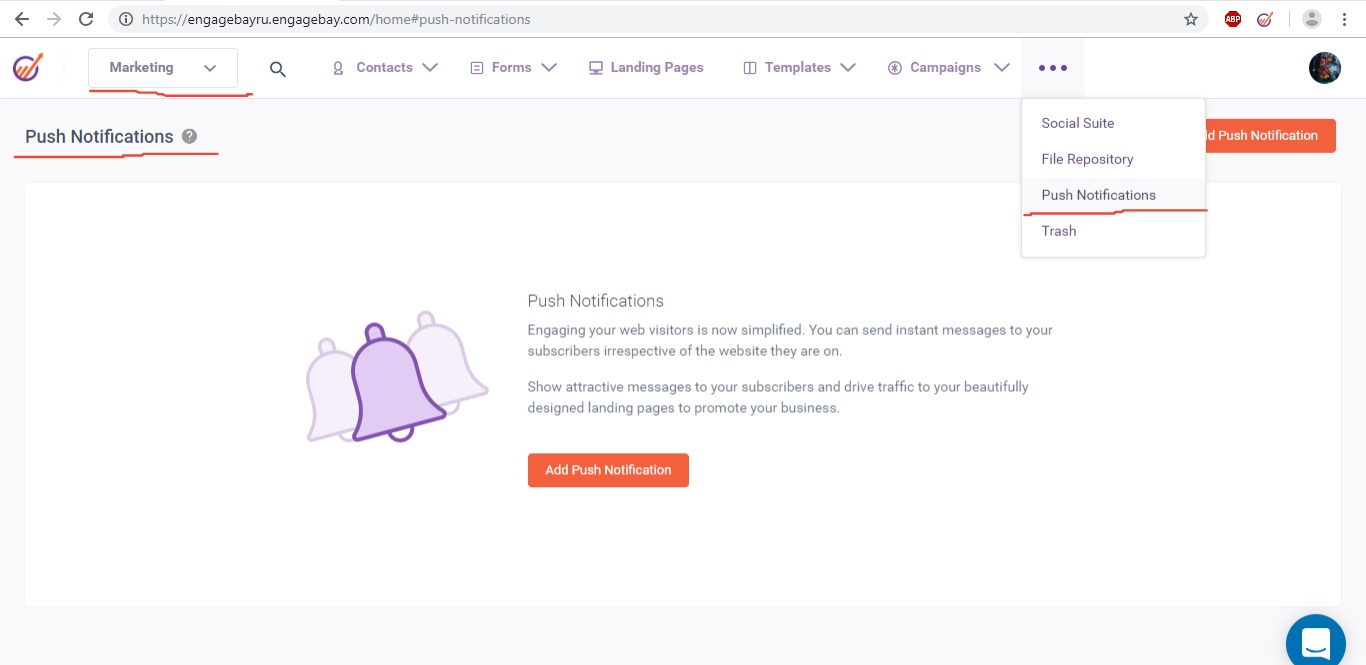Viewport: 1366px width, 665px height.
Task: Click the Push Notifications help question icon
Action: pos(190,137)
